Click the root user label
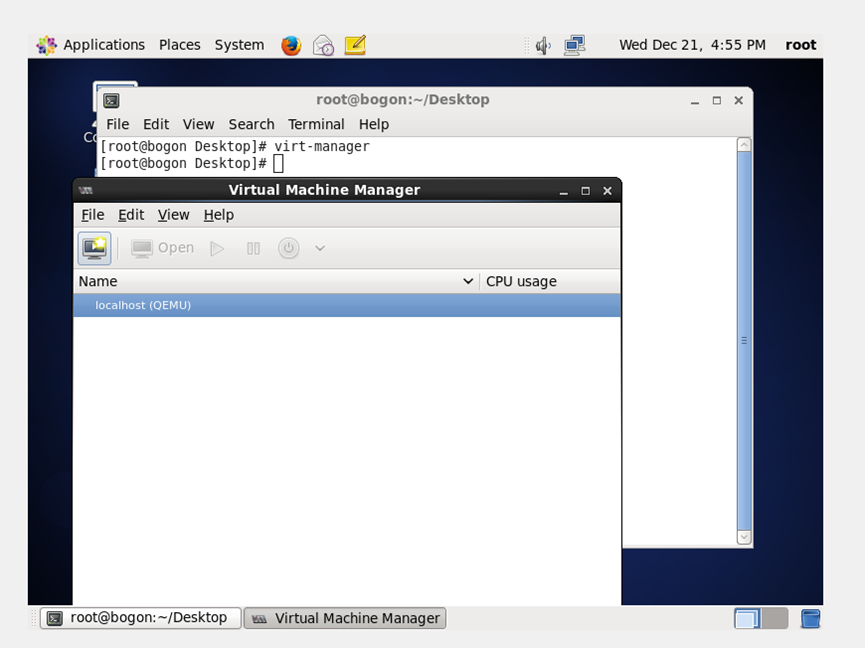 [x=800, y=45]
